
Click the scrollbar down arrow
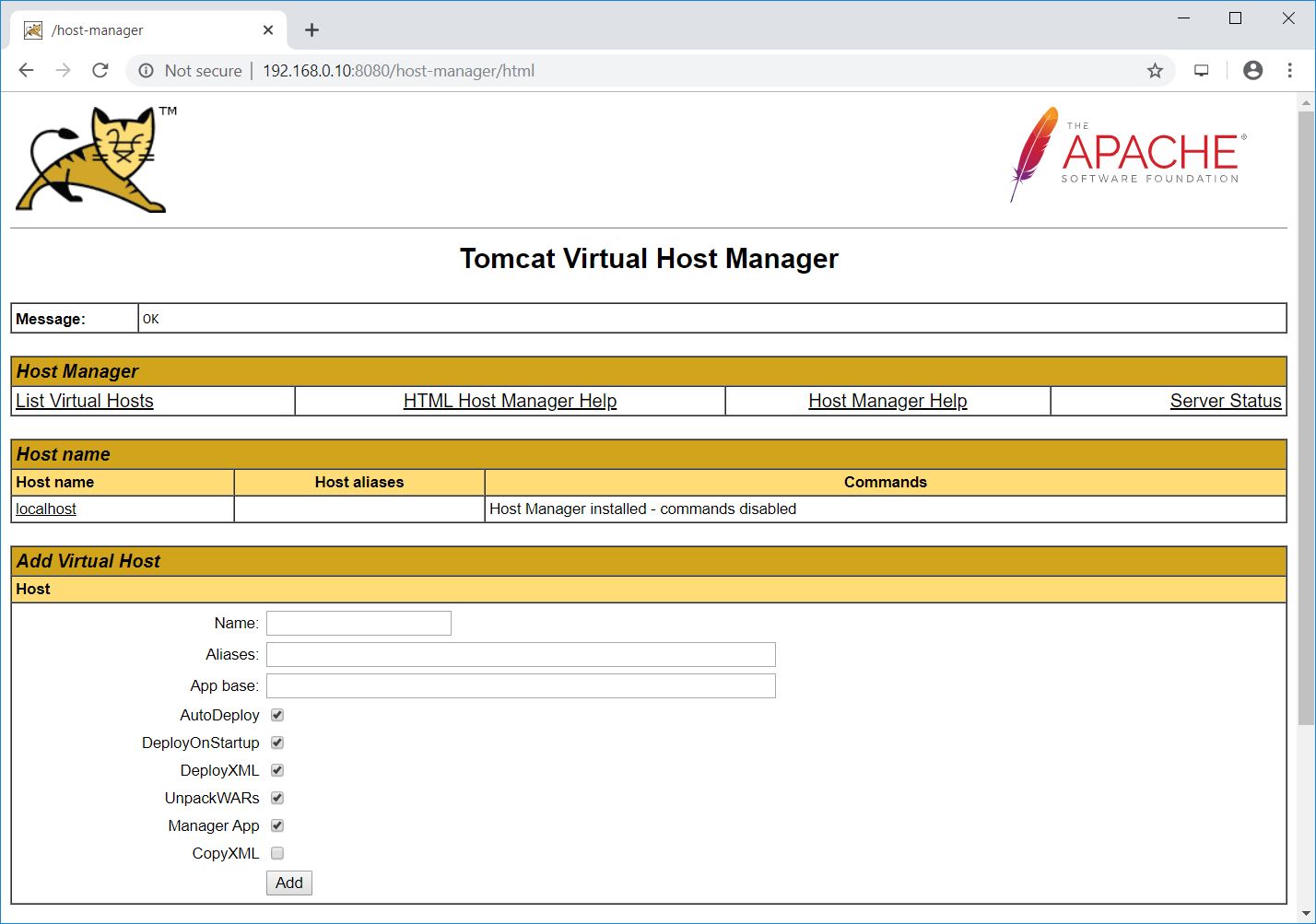tap(1306, 914)
